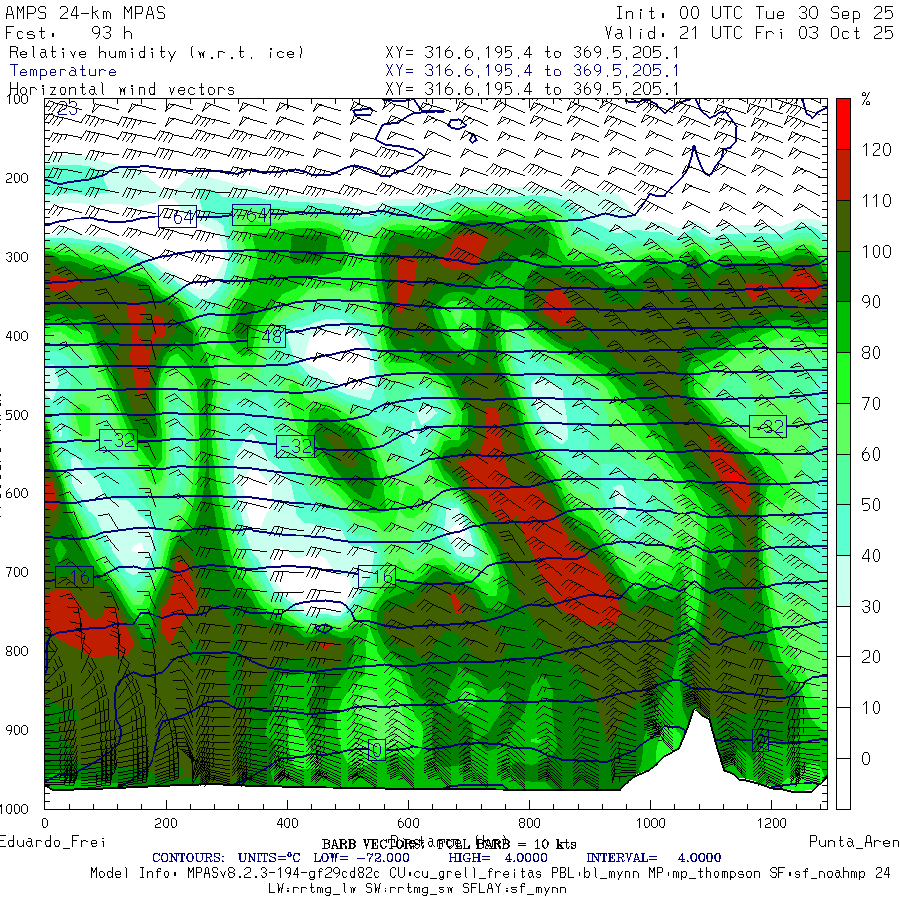Click the '400' pressure axis tick label
The image size is (900, 900).
[17, 336]
